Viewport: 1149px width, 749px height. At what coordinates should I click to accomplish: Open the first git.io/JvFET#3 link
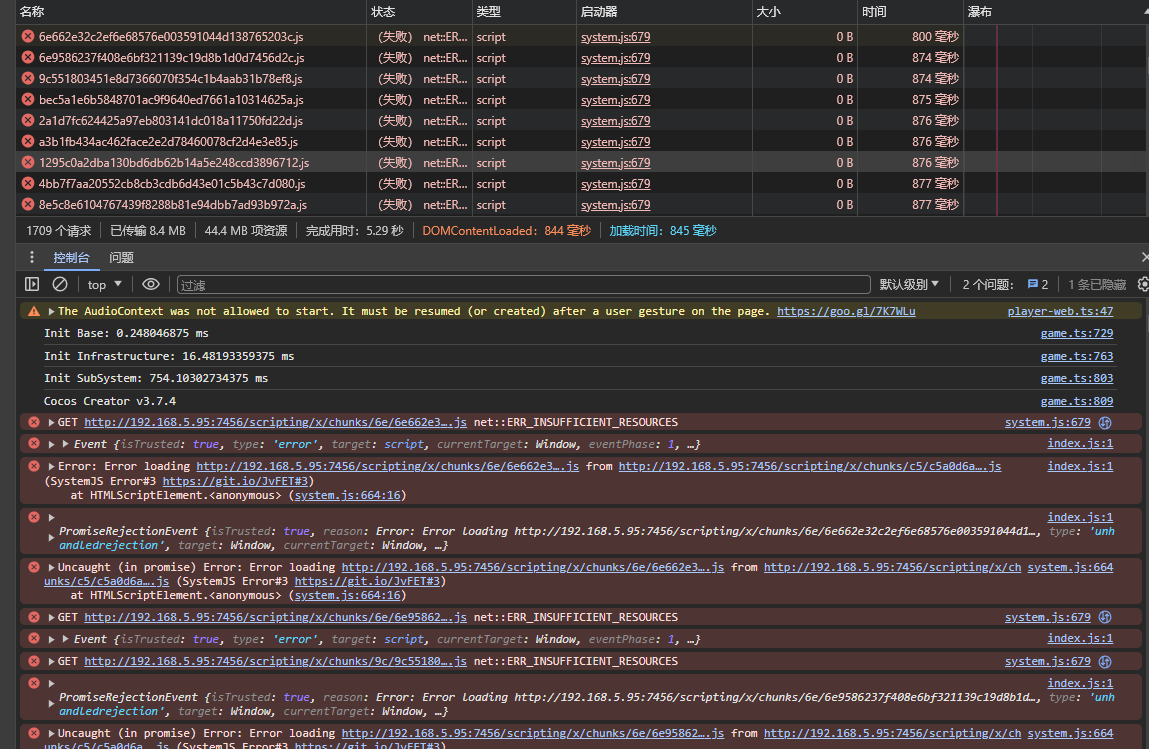click(234, 482)
